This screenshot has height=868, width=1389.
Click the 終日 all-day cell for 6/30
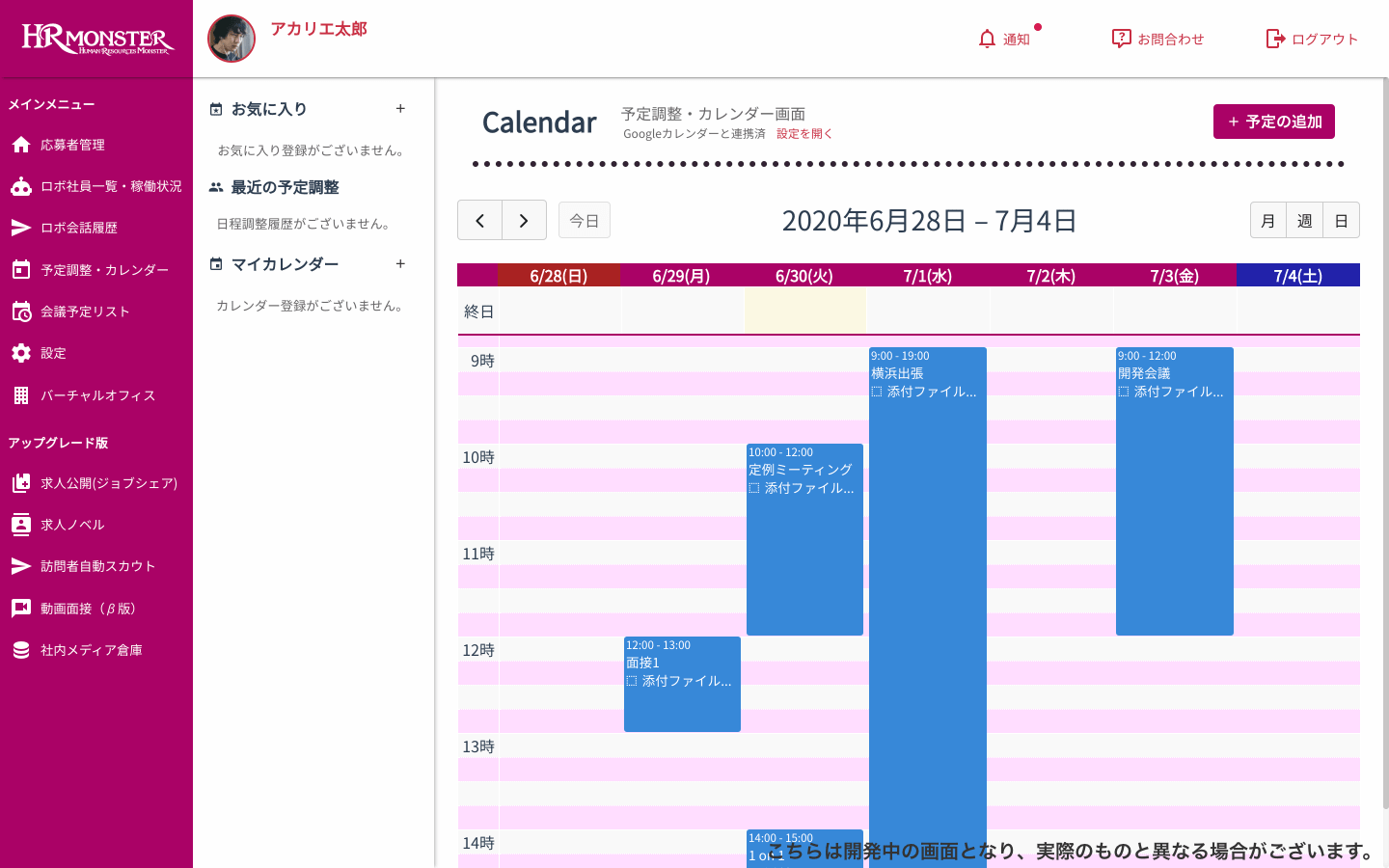tap(804, 311)
